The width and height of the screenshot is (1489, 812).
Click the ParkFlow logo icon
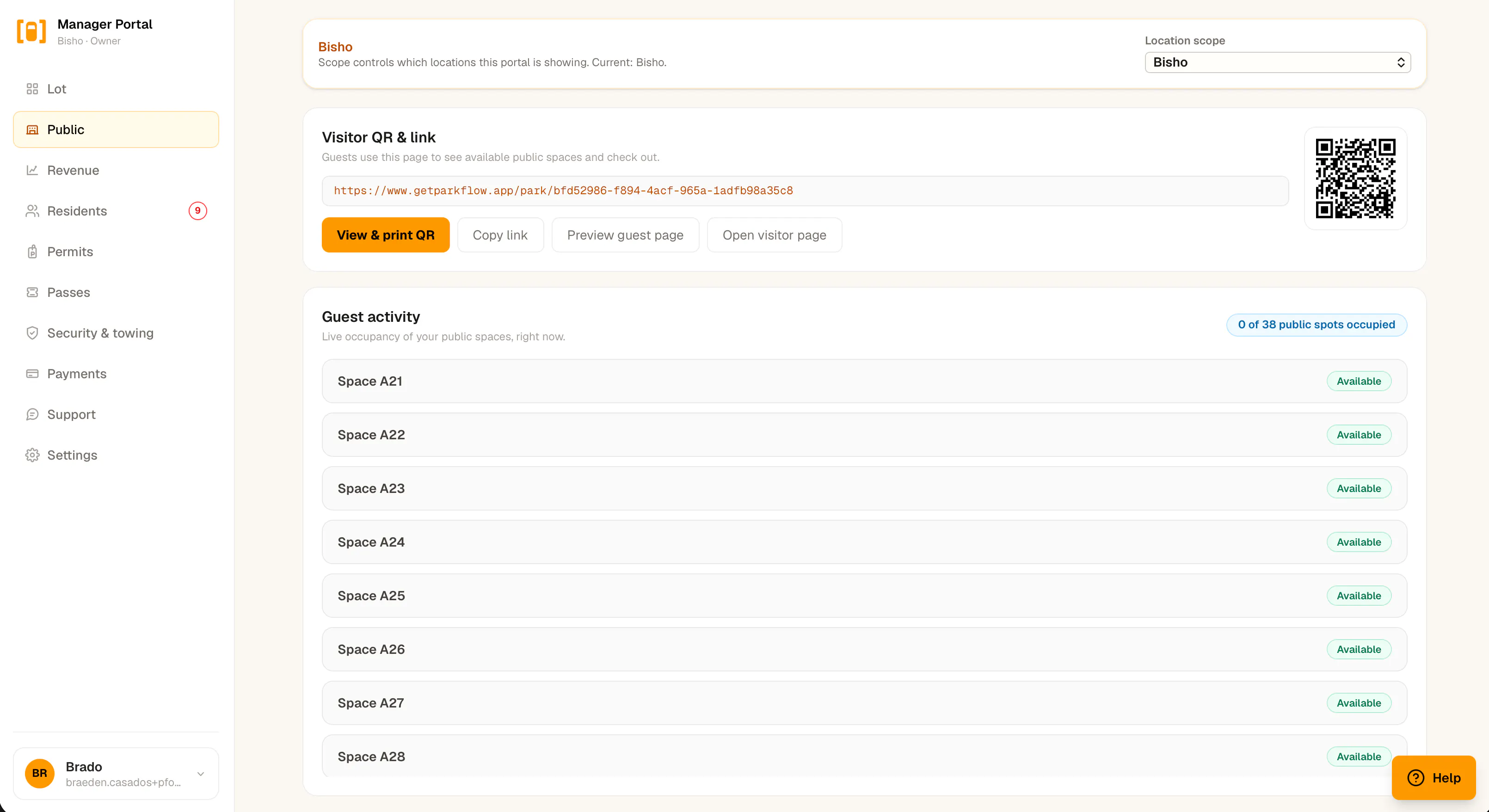[x=31, y=31]
